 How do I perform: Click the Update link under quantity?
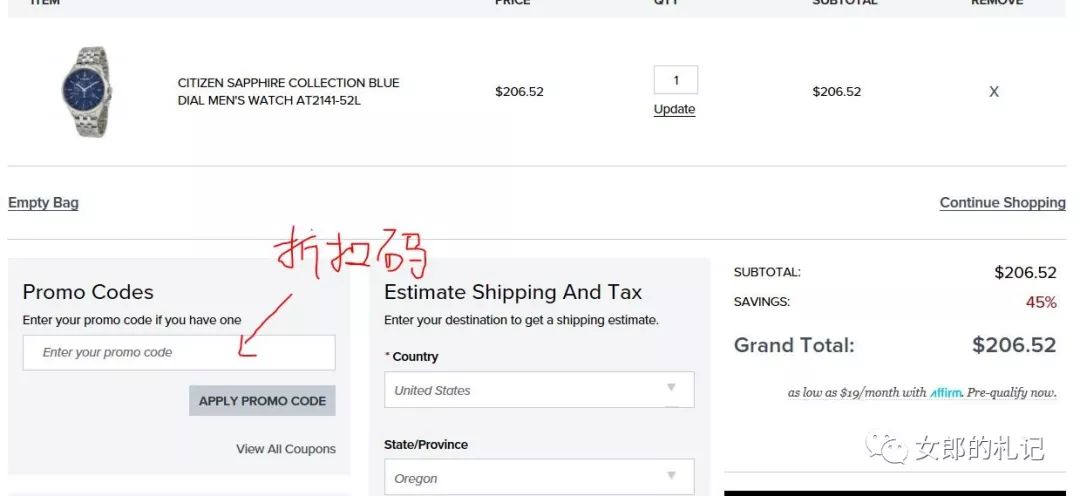click(x=674, y=109)
